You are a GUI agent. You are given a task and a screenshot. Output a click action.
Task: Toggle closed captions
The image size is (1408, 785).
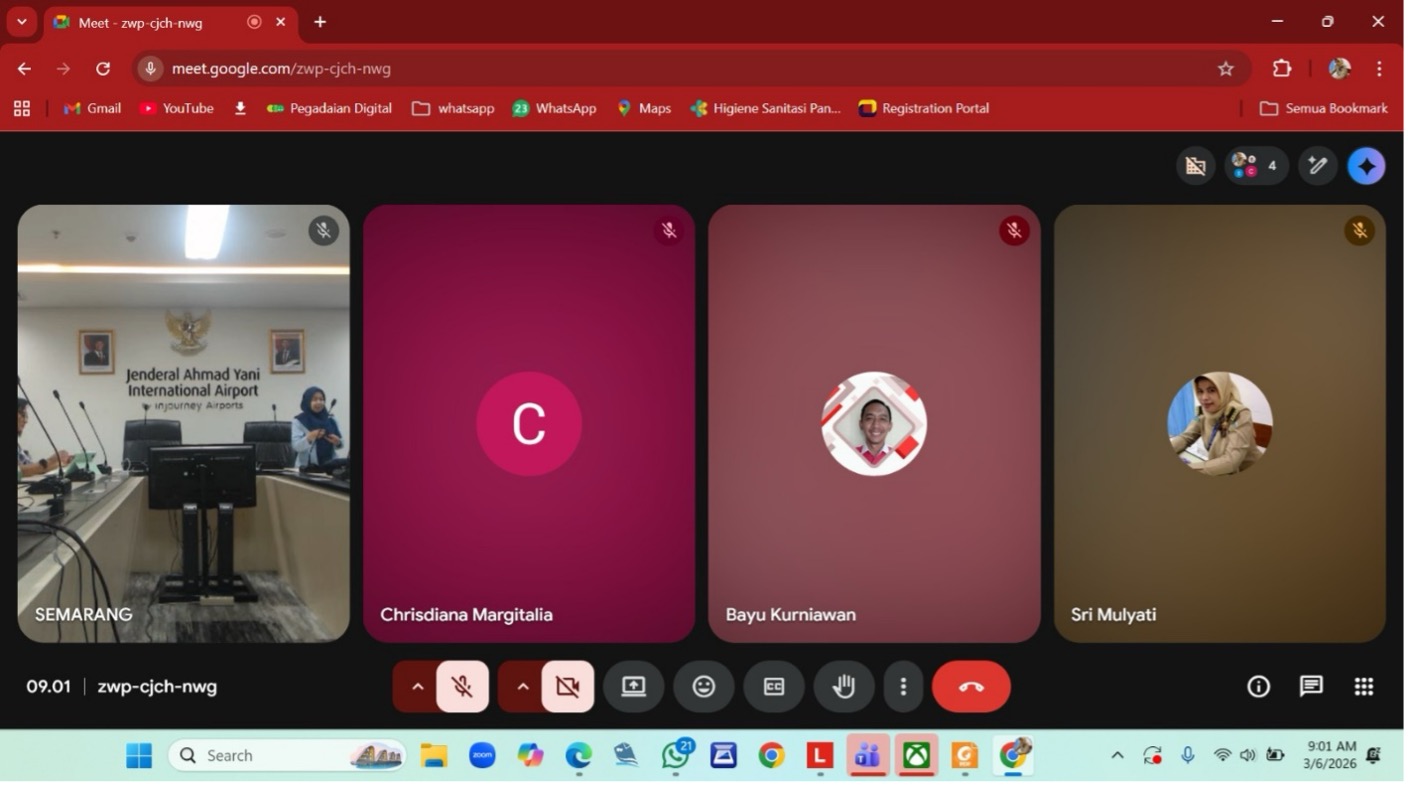(774, 687)
